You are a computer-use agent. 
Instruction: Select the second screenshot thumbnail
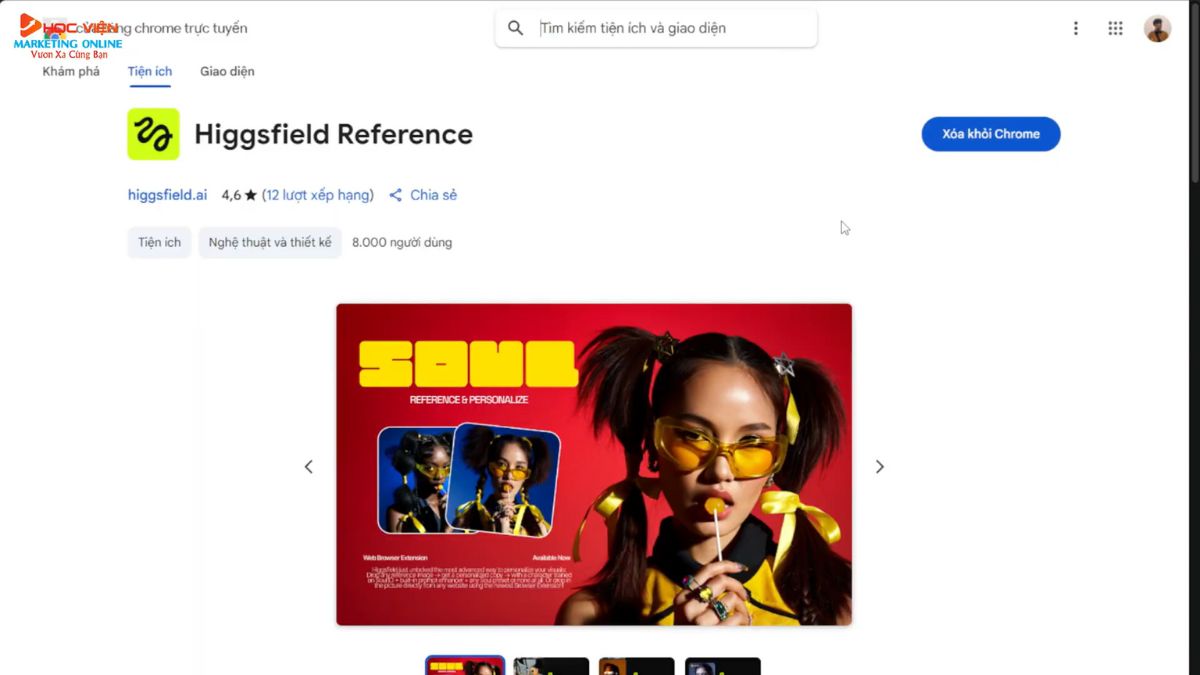[551, 666]
